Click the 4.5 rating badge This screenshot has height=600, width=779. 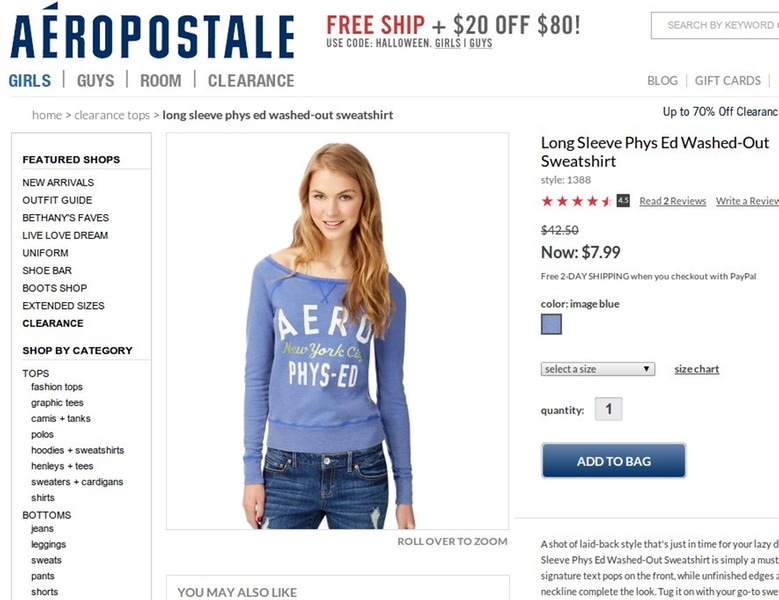click(x=623, y=200)
